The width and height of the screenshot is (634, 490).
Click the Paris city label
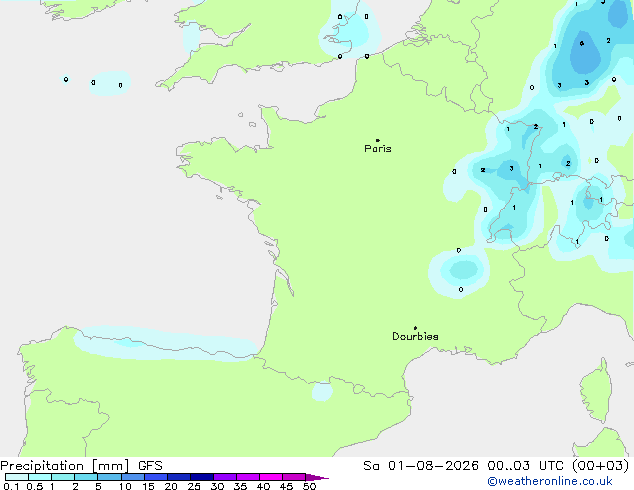click(x=378, y=149)
